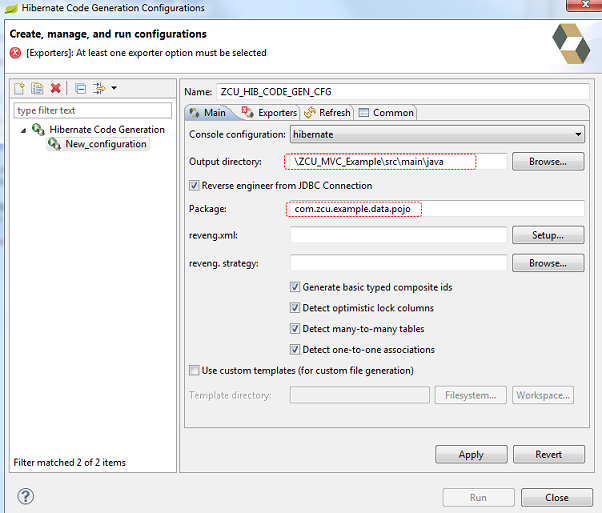
Task: Open the Console configuration dropdown
Action: pyautogui.click(x=437, y=134)
